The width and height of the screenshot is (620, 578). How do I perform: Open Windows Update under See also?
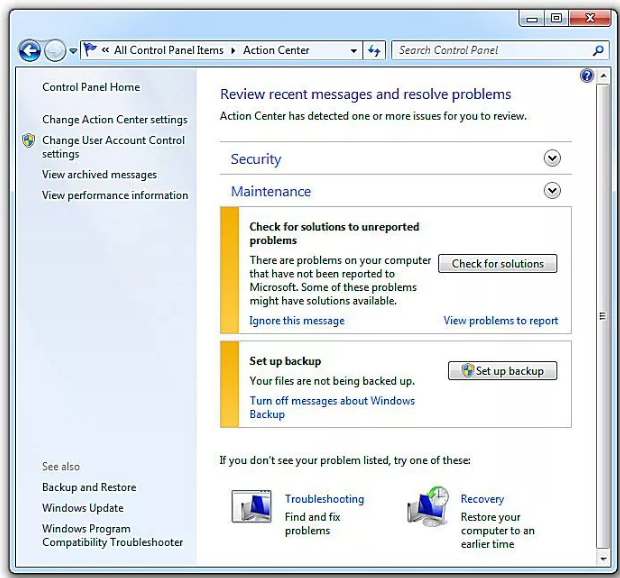(x=83, y=508)
